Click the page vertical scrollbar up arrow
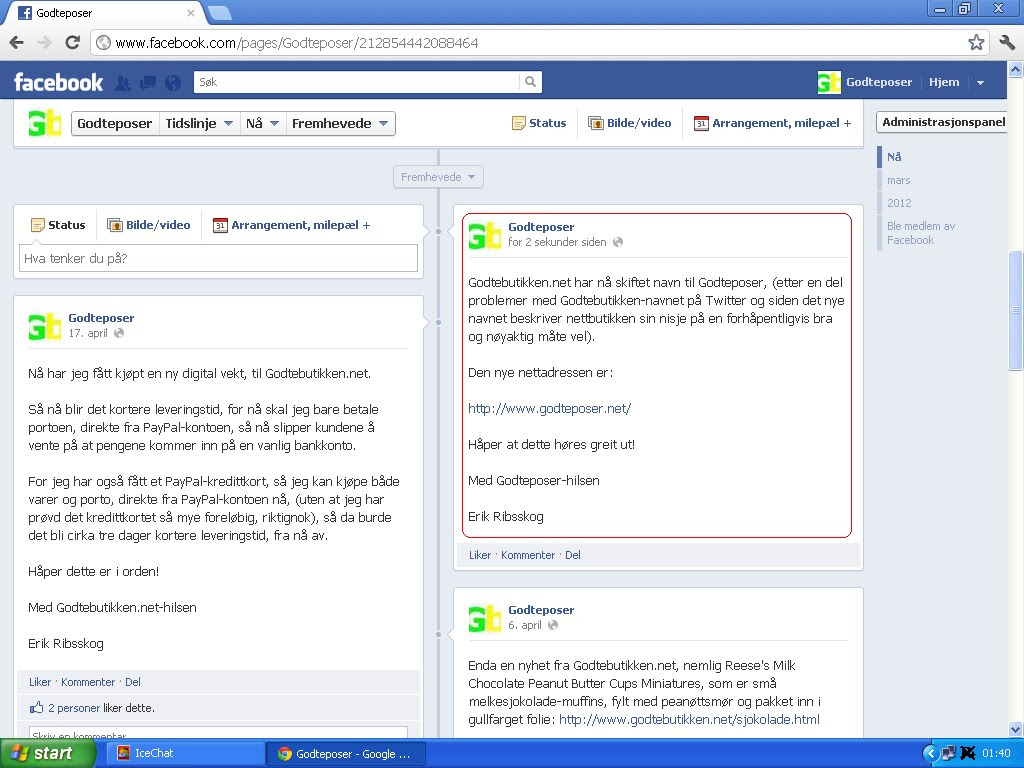The width and height of the screenshot is (1024, 768). tap(1016, 69)
